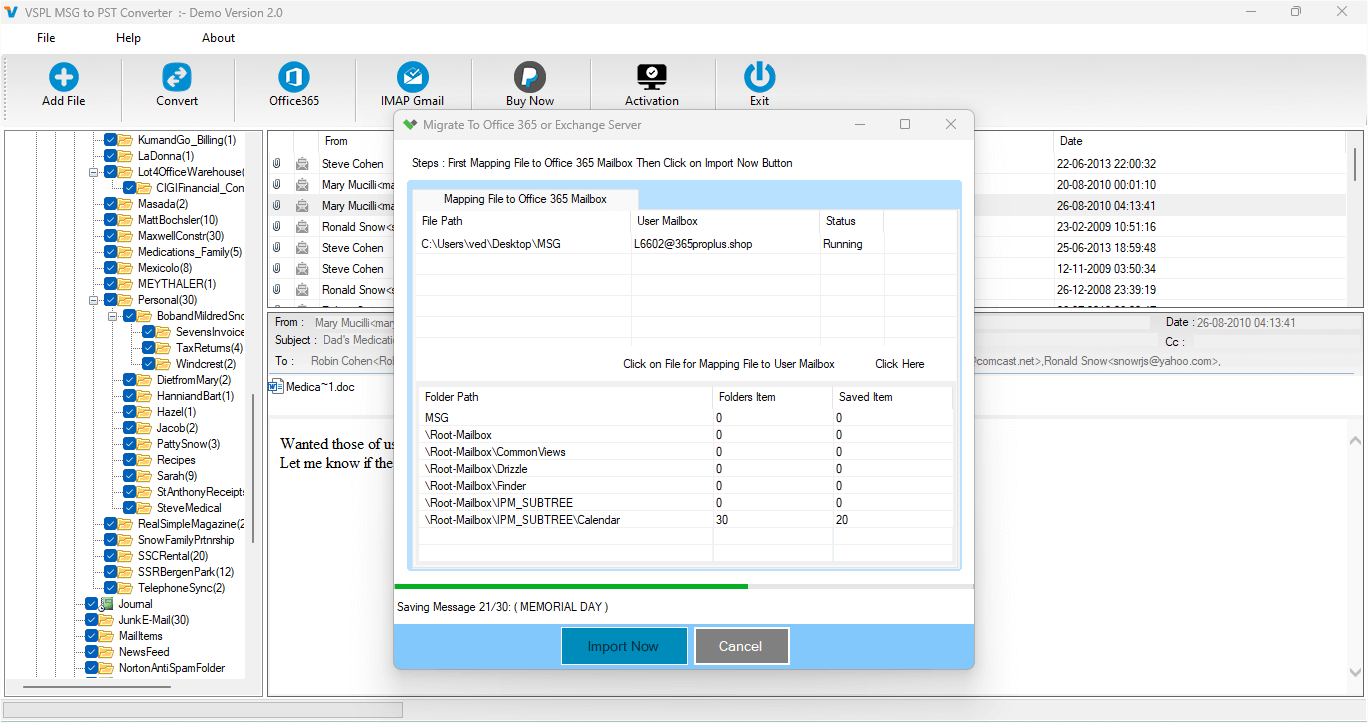Collapse the Lot4OfficeWarehouse tree node
This screenshot has width=1368, height=723.
coord(93,172)
